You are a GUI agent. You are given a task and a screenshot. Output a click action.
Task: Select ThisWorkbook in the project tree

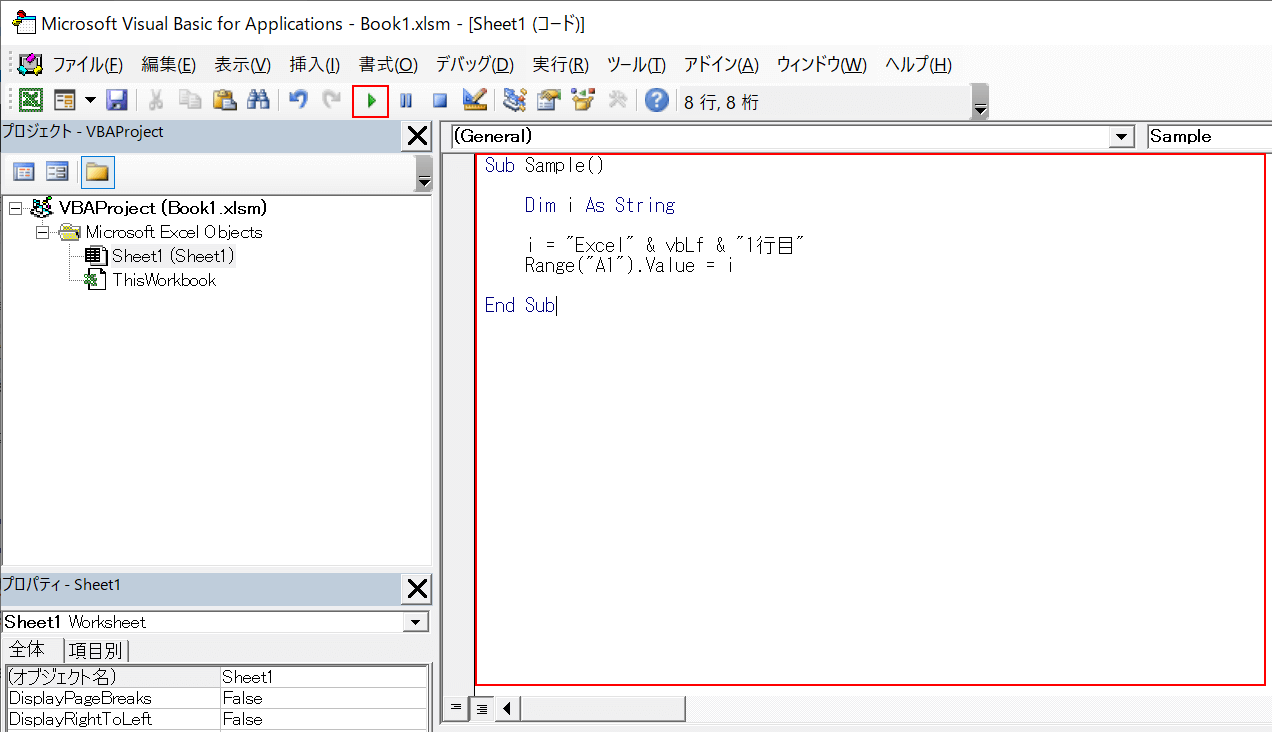click(x=163, y=280)
